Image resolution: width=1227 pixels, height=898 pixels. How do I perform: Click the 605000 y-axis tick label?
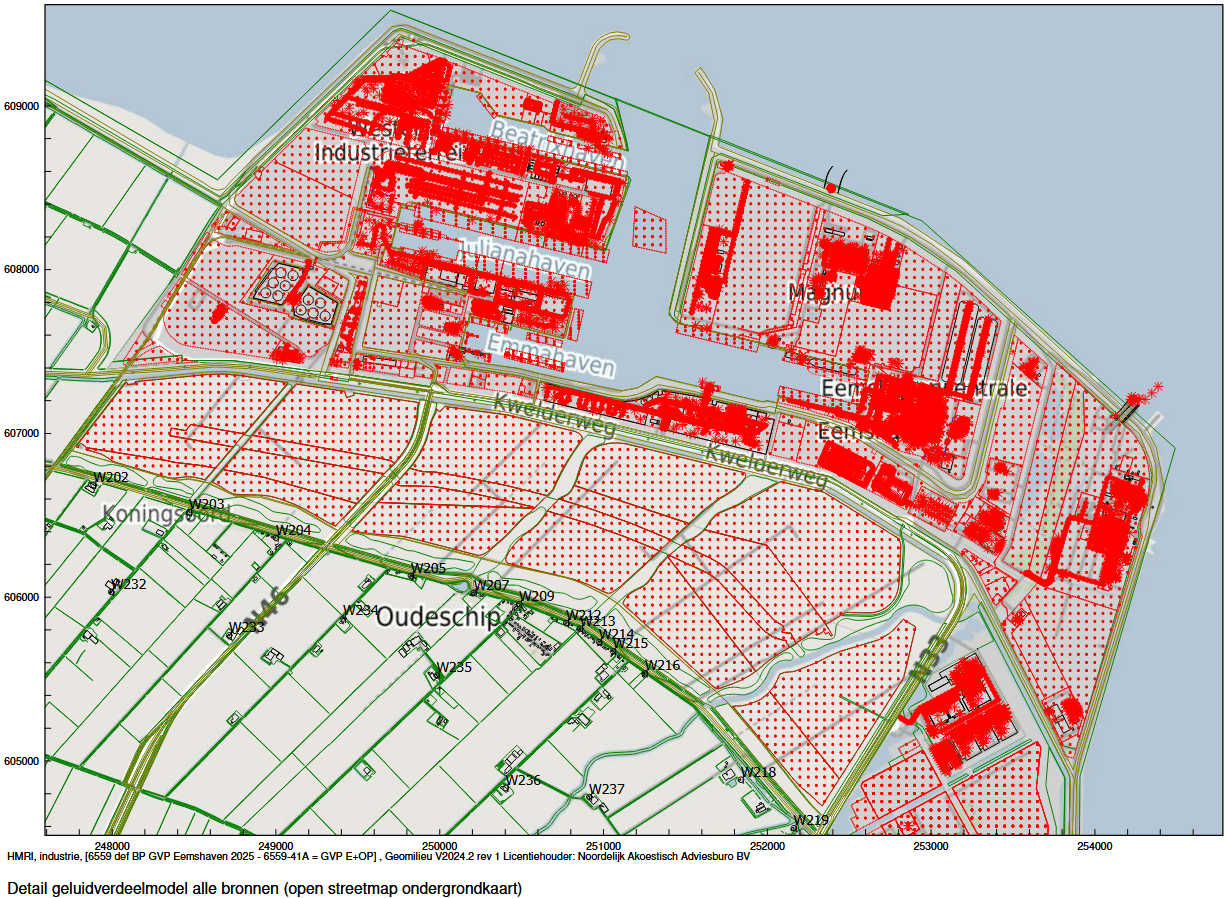[x=22, y=761]
